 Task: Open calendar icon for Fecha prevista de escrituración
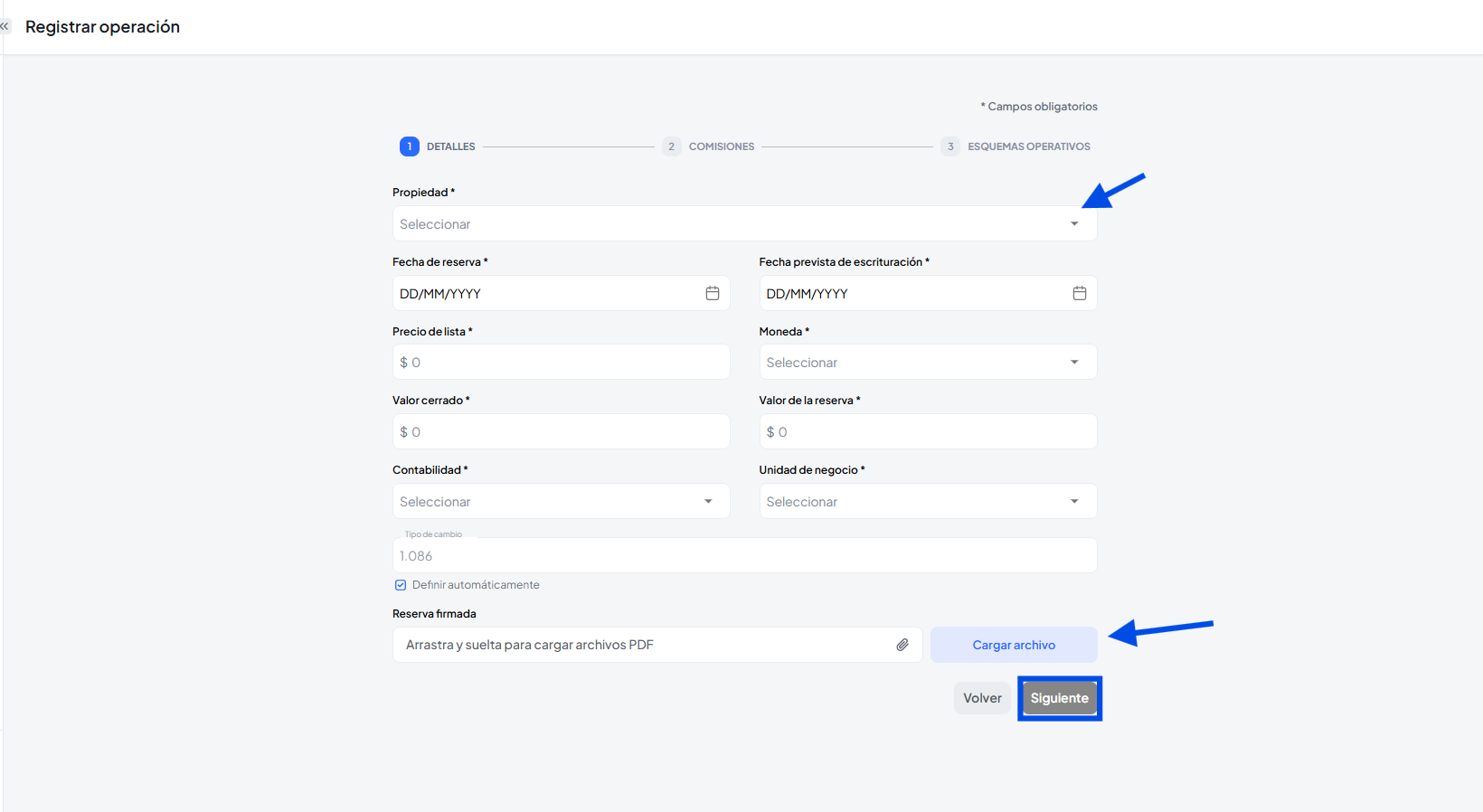pyautogui.click(x=1079, y=293)
